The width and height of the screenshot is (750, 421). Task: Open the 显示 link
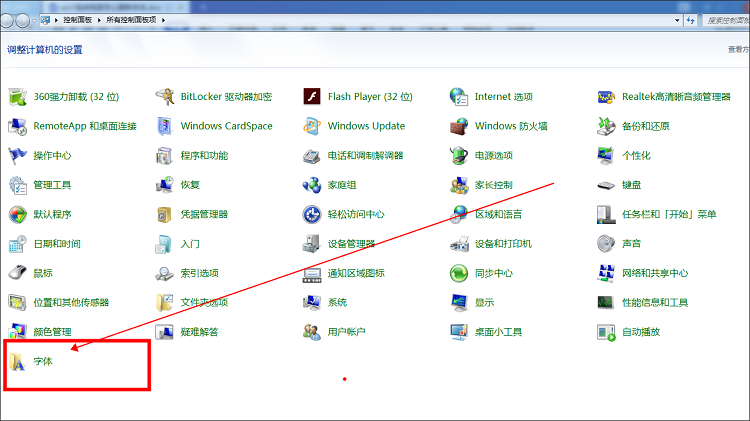(x=484, y=302)
